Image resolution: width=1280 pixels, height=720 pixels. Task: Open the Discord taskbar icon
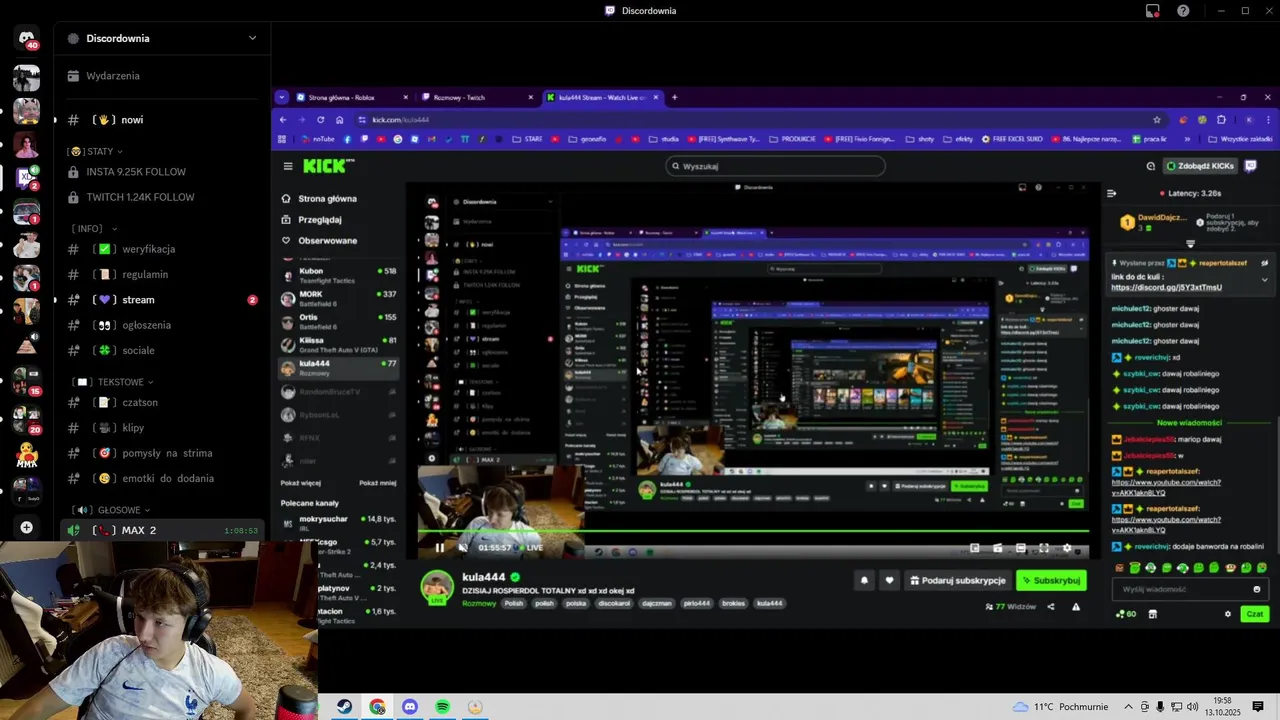point(410,707)
